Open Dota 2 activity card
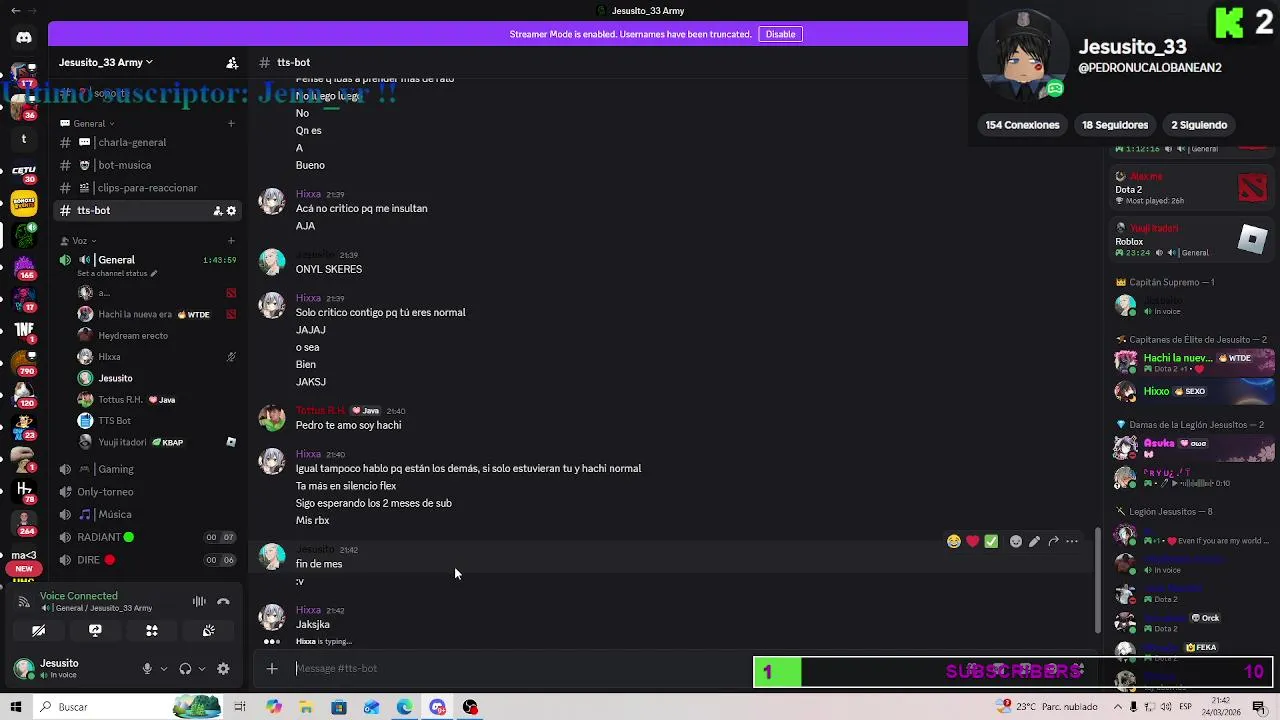1280x720 pixels. [x=1193, y=188]
